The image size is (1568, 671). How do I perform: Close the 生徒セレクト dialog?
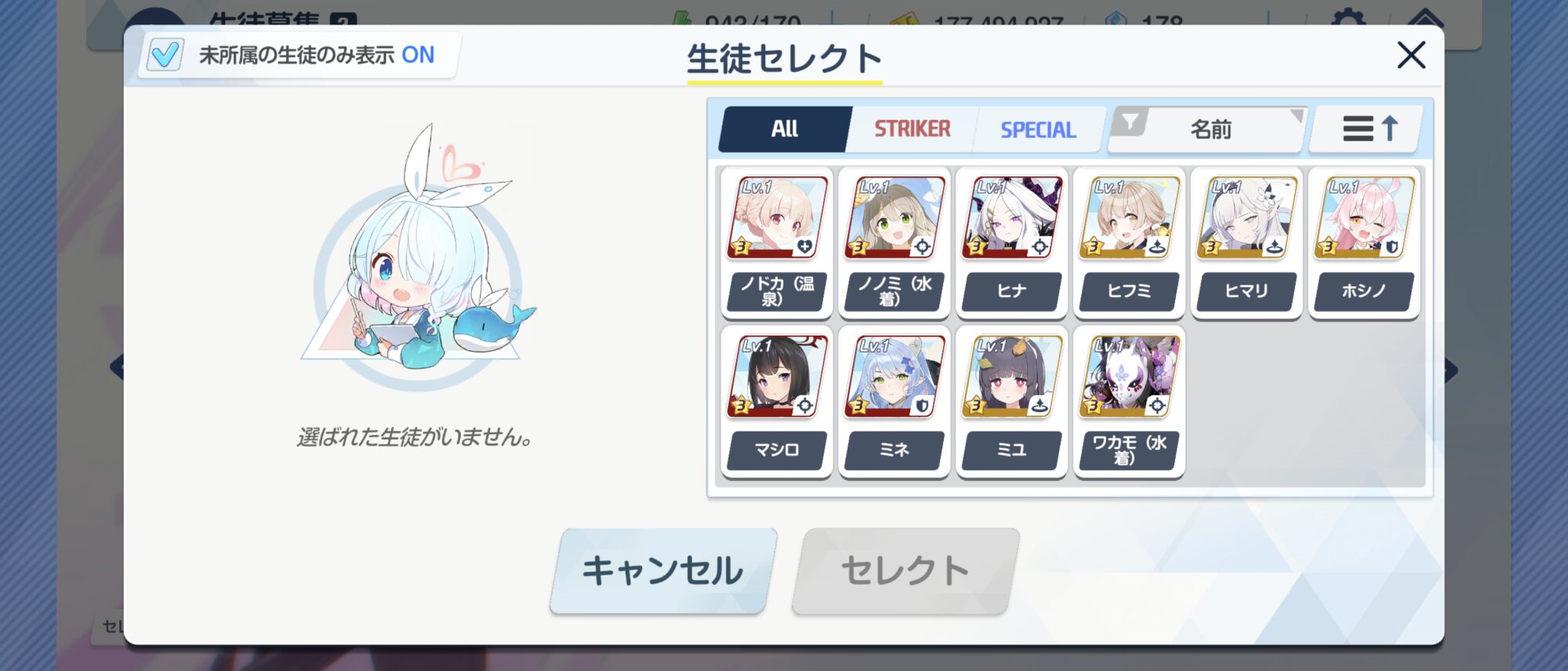(x=1411, y=55)
